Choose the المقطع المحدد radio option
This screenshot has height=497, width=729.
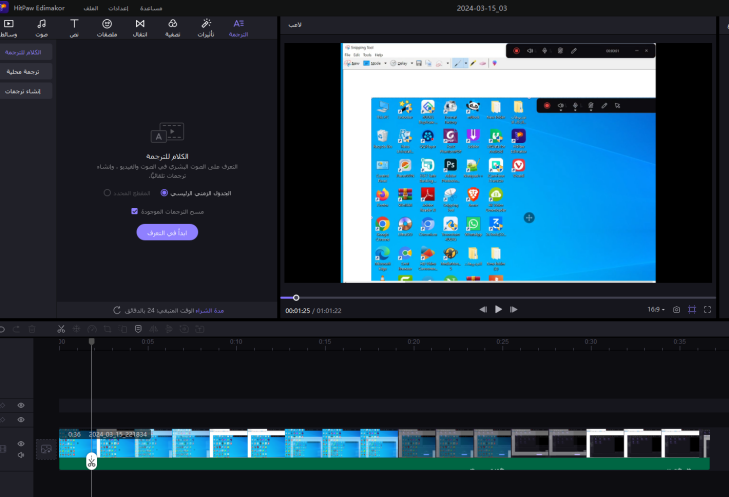[107, 192]
